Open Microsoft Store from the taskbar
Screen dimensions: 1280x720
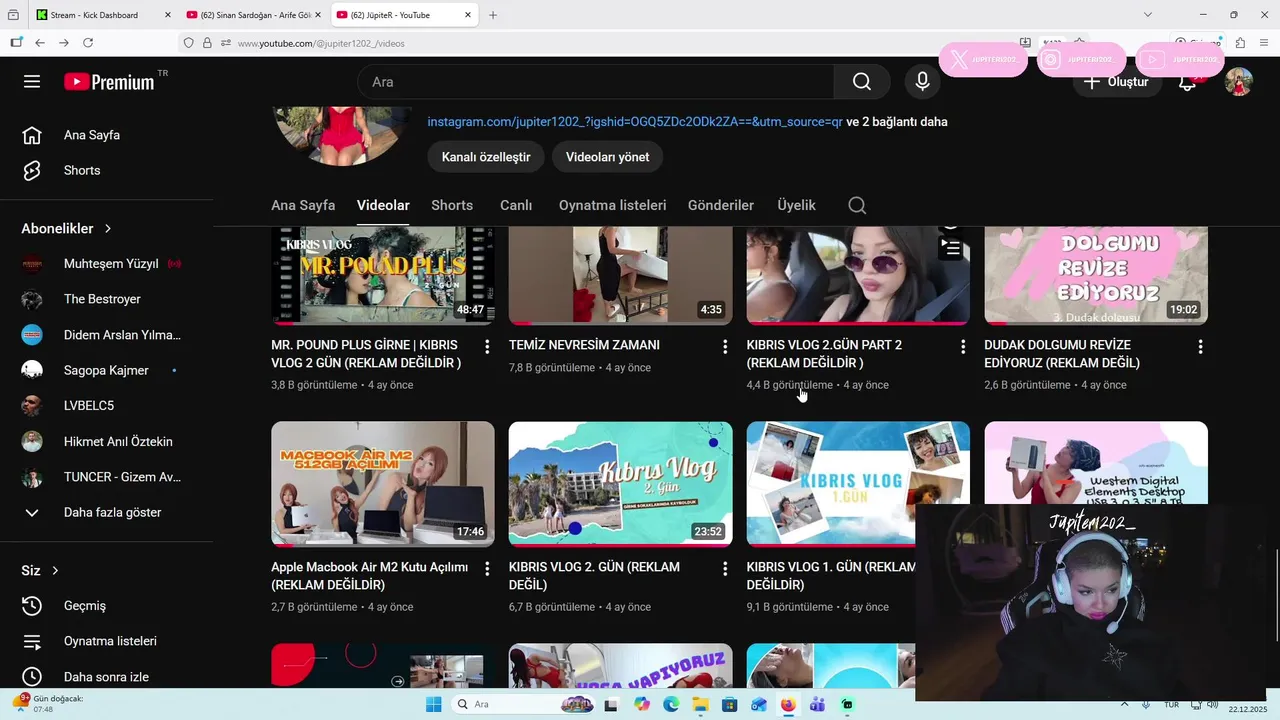tap(729, 705)
